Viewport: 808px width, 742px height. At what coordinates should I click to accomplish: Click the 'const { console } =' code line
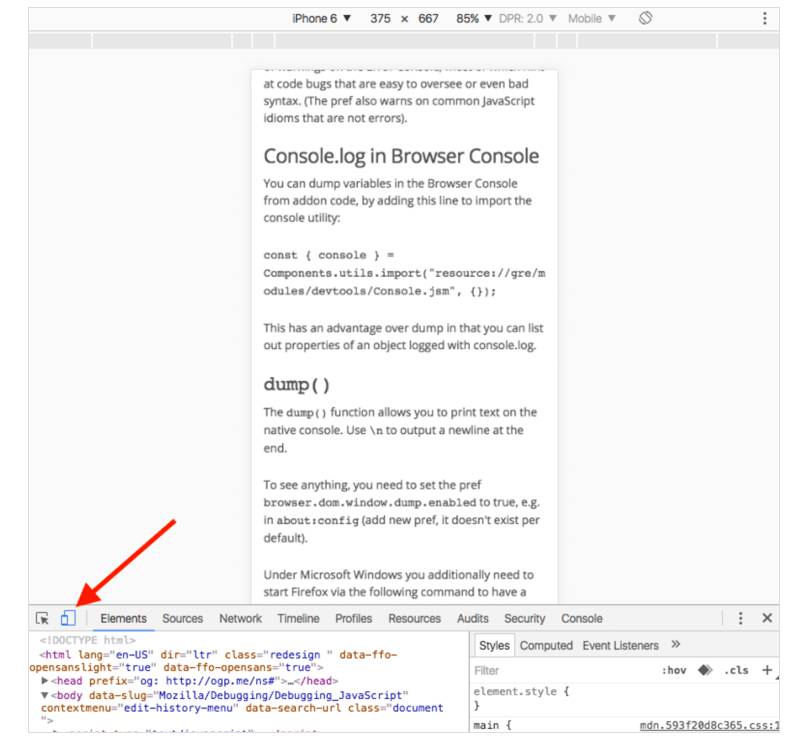pyautogui.click(x=329, y=255)
